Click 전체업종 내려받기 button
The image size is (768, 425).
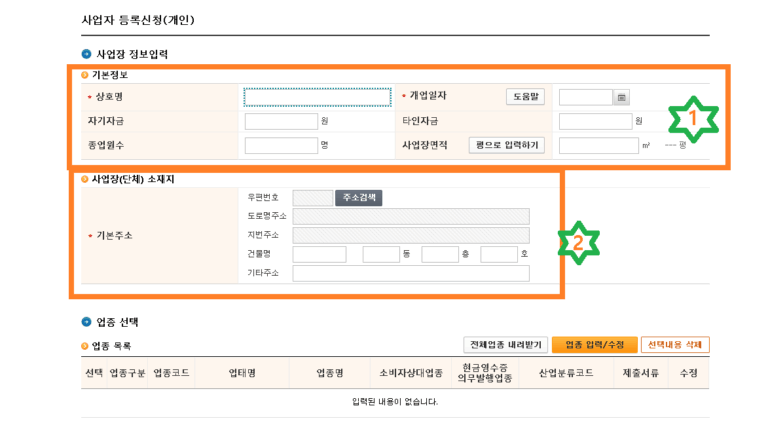(505, 344)
